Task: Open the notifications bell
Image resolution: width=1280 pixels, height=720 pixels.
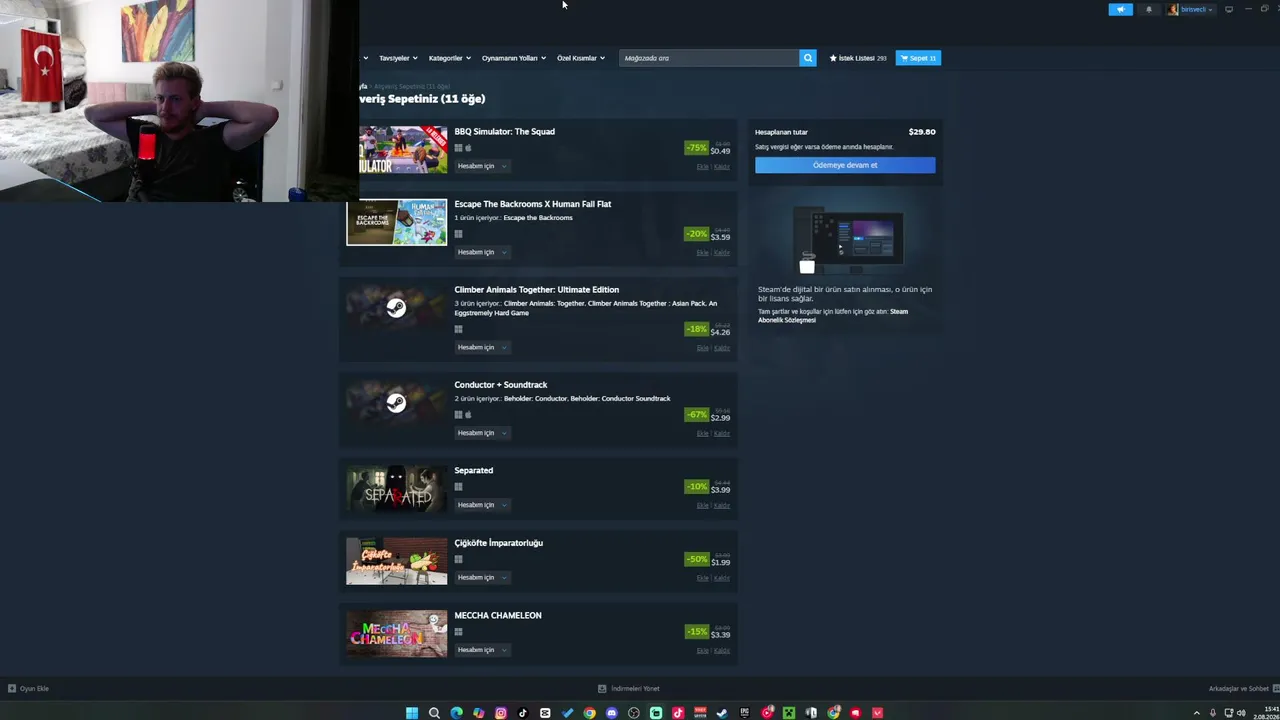Action: (1148, 9)
